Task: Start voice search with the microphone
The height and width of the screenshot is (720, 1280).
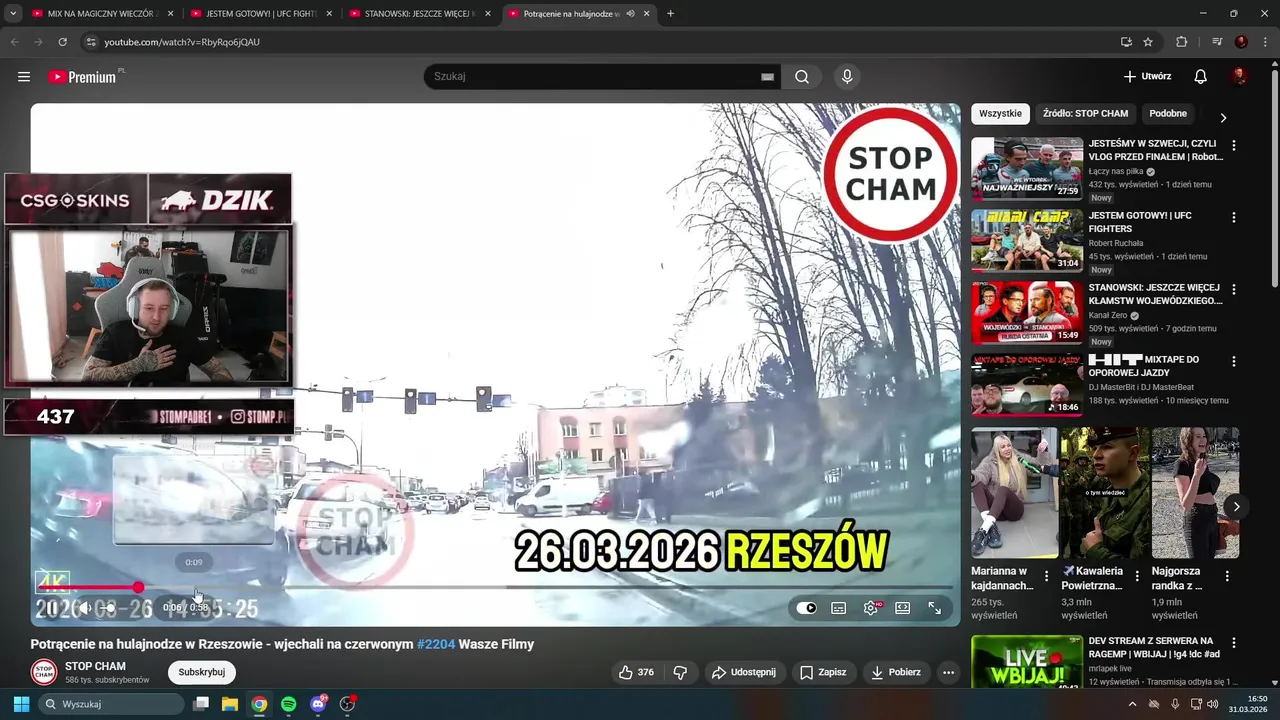Action: click(x=847, y=77)
